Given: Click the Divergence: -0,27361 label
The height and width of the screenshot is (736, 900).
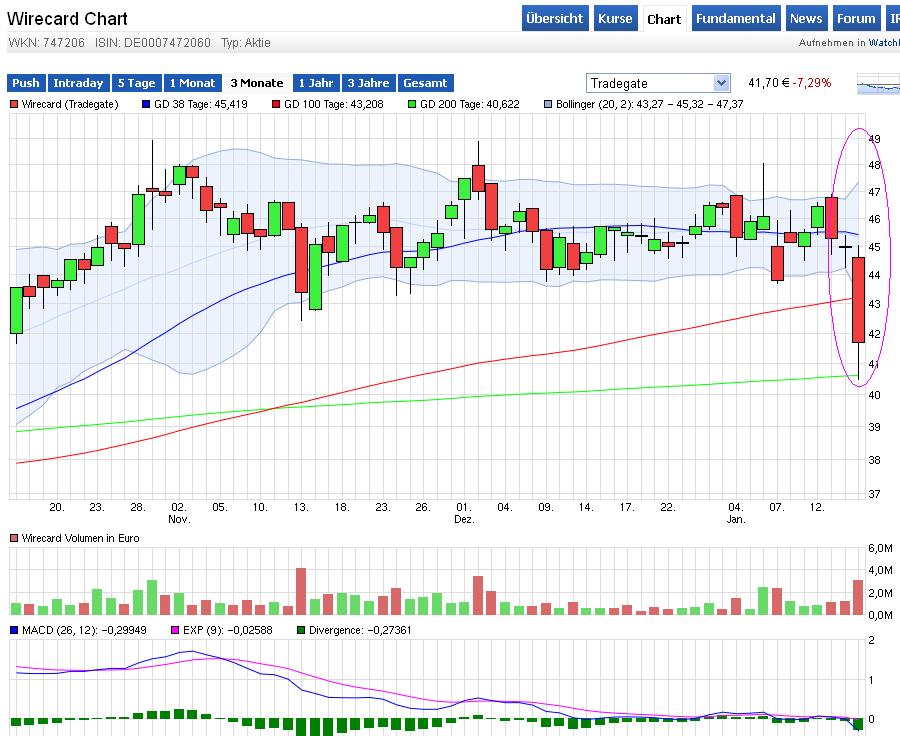Looking at the screenshot, I should click(360, 630).
